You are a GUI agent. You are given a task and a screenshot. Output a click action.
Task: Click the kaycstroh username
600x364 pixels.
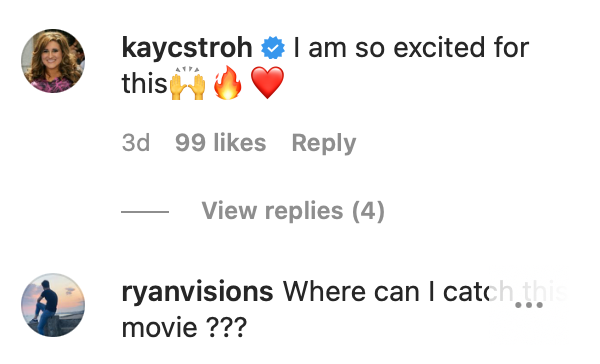click(x=187, y=48)
